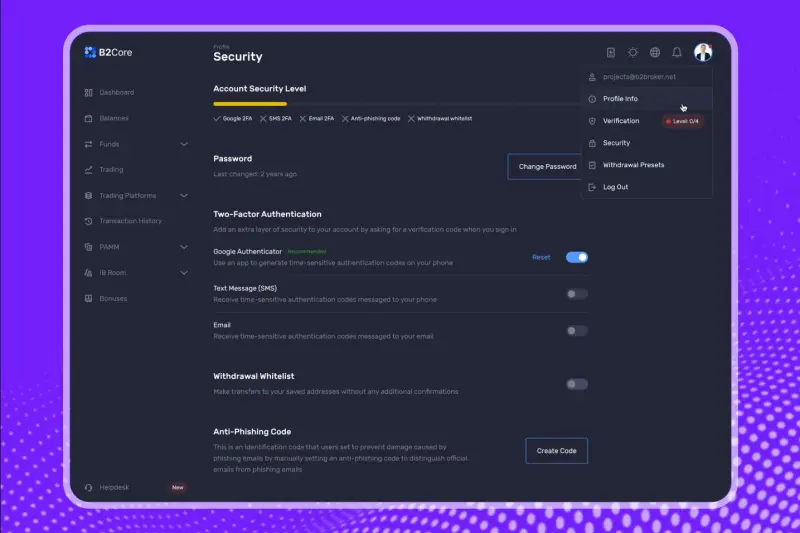Enable Text Message (SMS) toggle
Viewport: 800px width, 533px height.
[x=577, y=294]
